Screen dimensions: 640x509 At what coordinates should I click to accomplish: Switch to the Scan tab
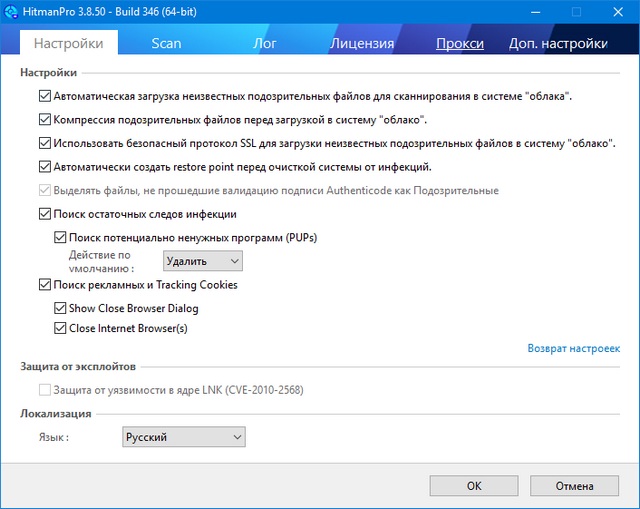pyautogui.click(x=166, y=43)
